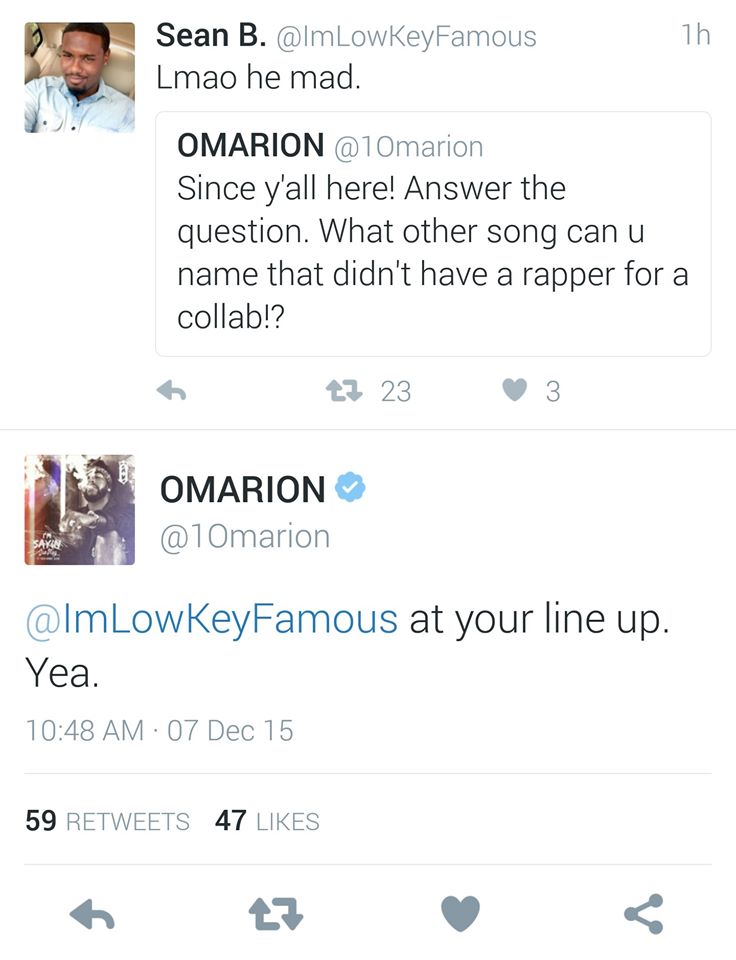Viewport: 736px width, 960px height.
Task: Open the @ImLowKeyFamous handle beside Sean B.
Action: point(407,37)
